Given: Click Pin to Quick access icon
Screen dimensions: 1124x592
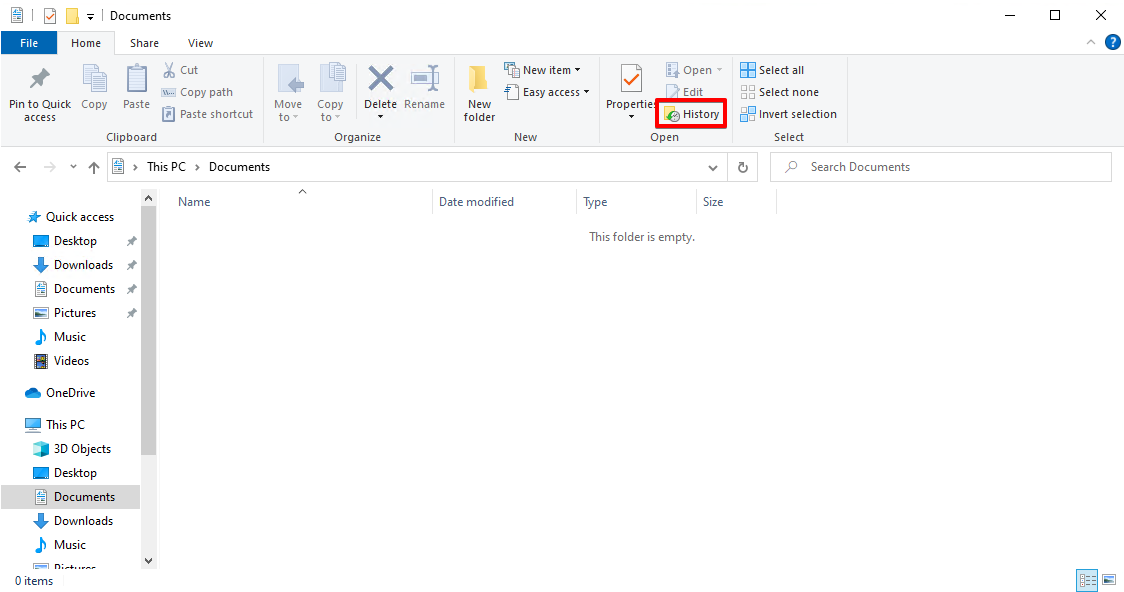Looking at the screenshot, I should tap(40, 93).
